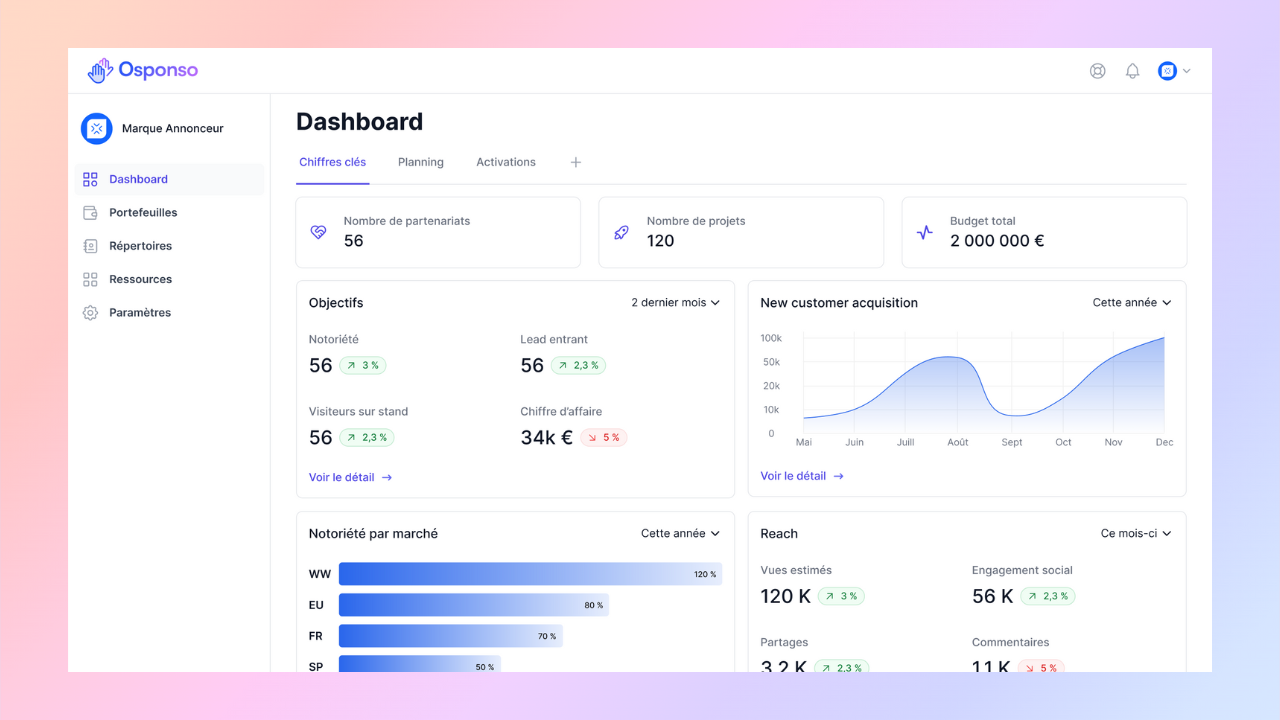Open the Ce mois-ci dropdown in Reach

[x=1136, y=533]
